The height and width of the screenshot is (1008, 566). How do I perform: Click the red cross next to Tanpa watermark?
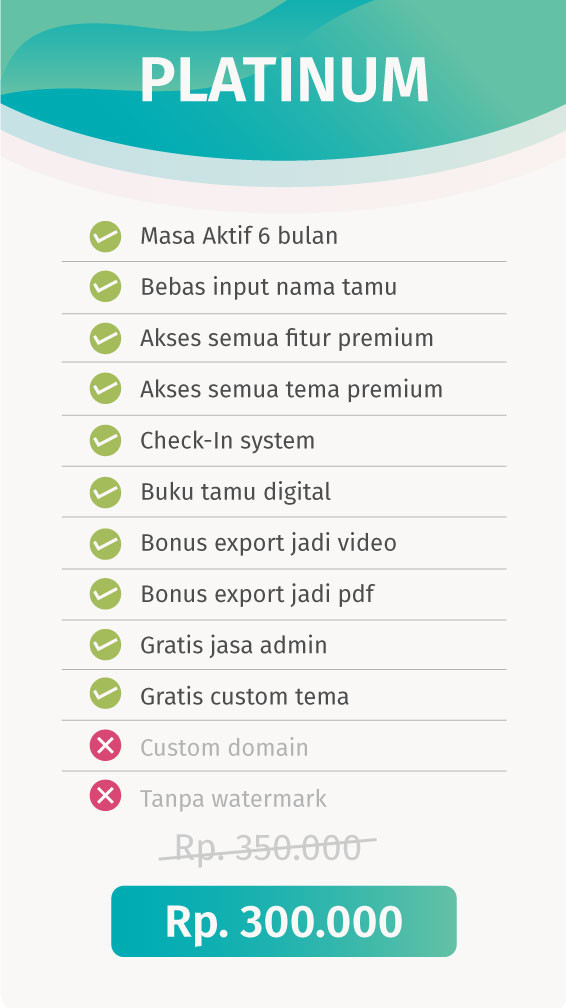click(x=105, y=795)
